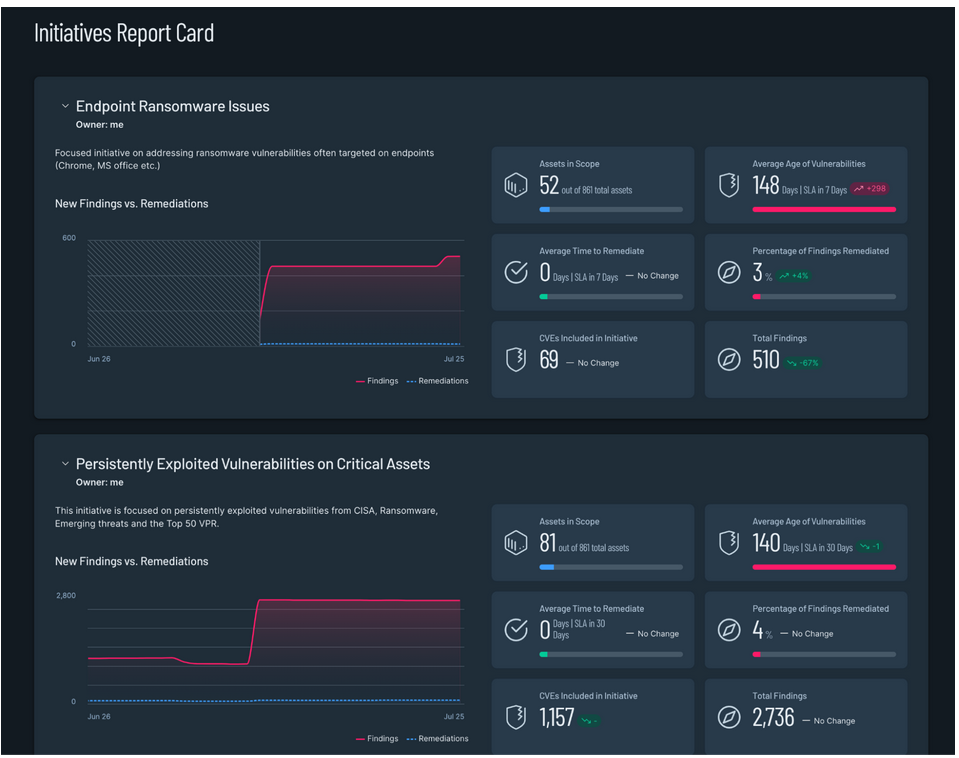Collapse Persistently Exploited Vulnerabilities on Critical Assets section
959x758 pixels.
(x=65, y=464)
